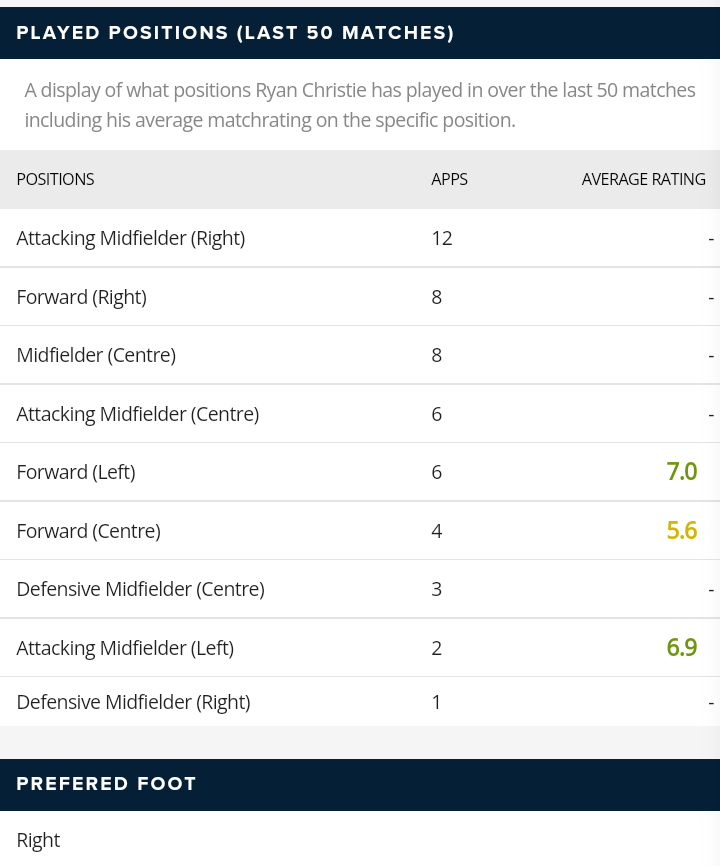Click the POSITIONS column header
This screenshot has height=866, width=720.
pos(55,179)
